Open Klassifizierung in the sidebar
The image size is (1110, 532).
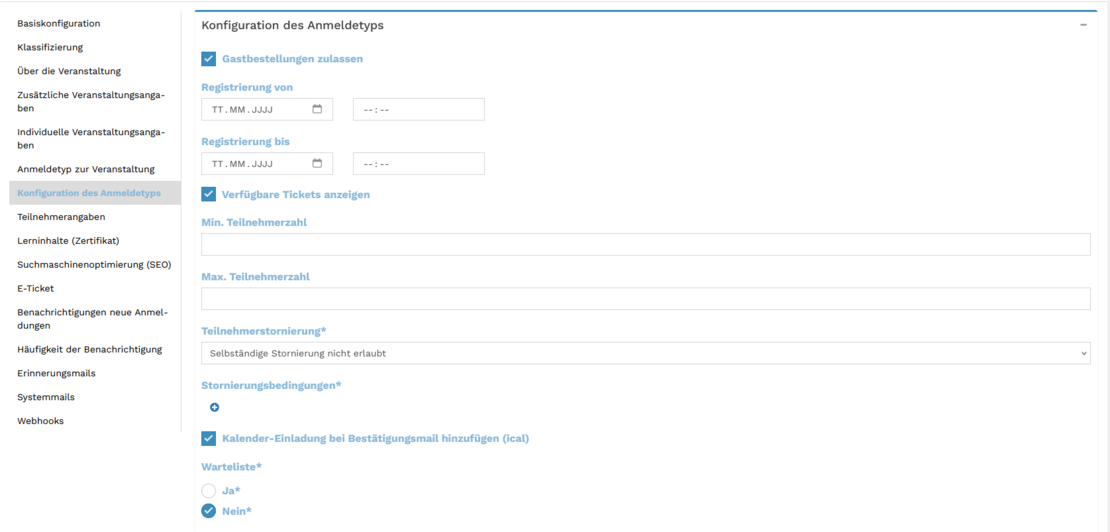tap(50, 47)
